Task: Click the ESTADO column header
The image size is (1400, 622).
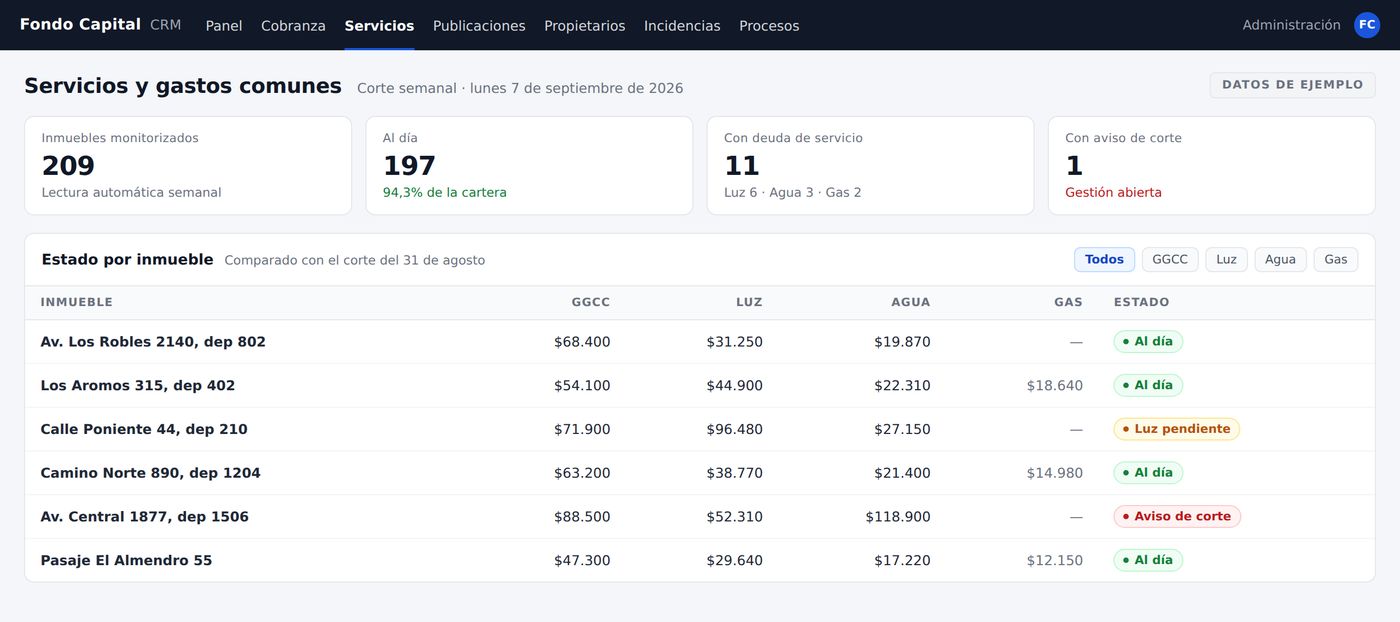Action: pos(1141,302)
